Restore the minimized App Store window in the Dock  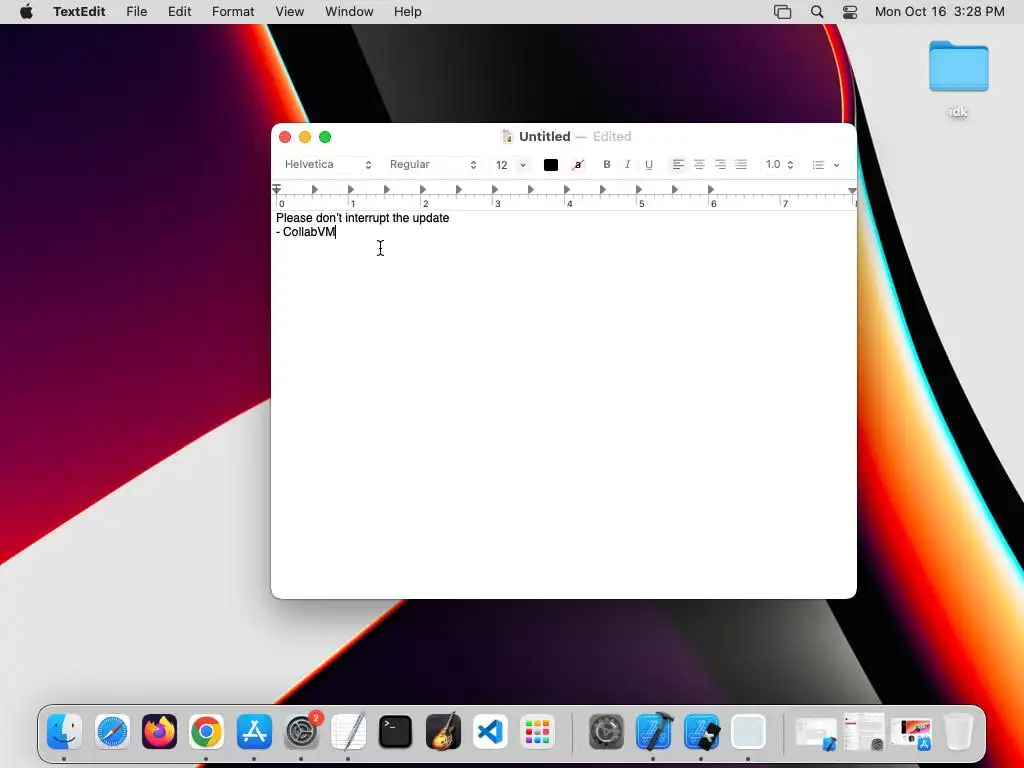(x=912, y=734)
